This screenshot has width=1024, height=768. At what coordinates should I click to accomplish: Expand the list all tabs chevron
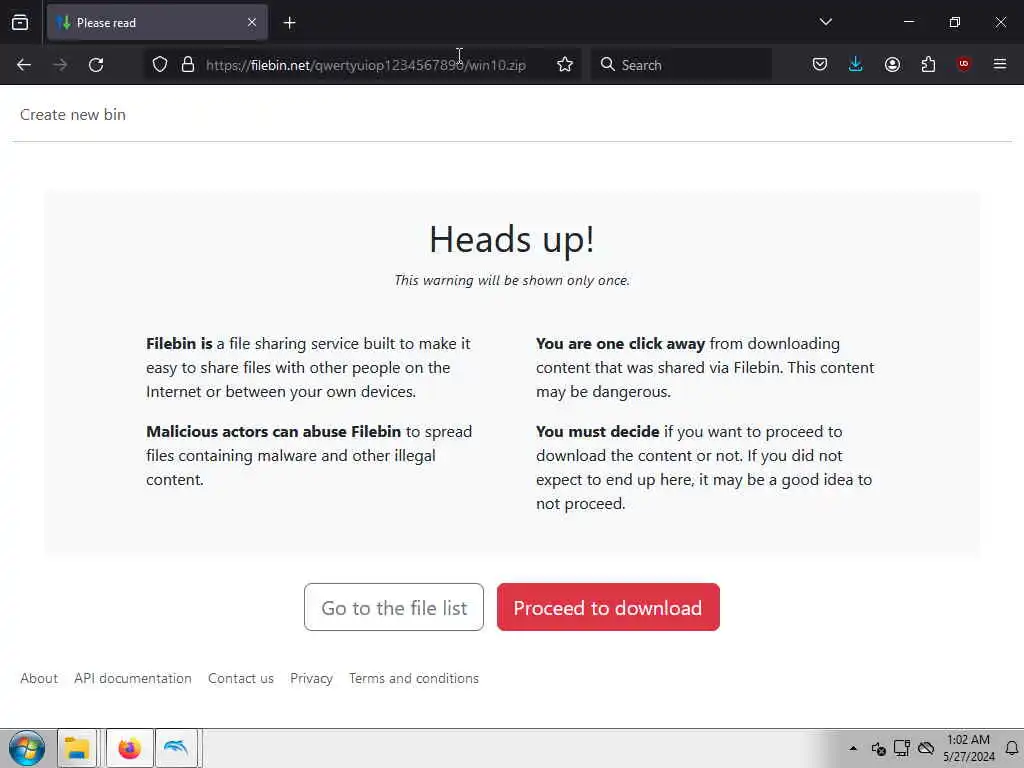pyautogui.click(x=825, y=22)
